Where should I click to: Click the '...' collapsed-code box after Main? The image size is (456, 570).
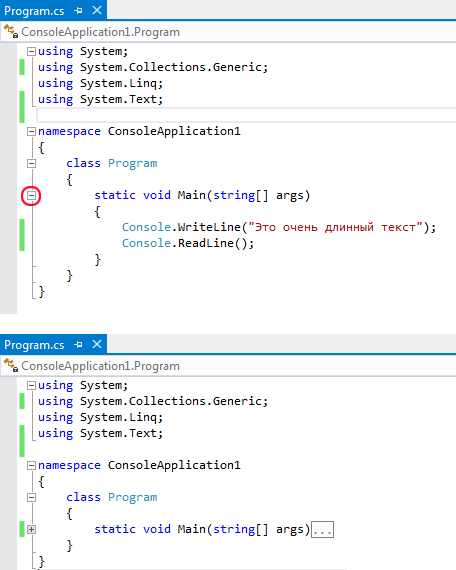point(323,530)
